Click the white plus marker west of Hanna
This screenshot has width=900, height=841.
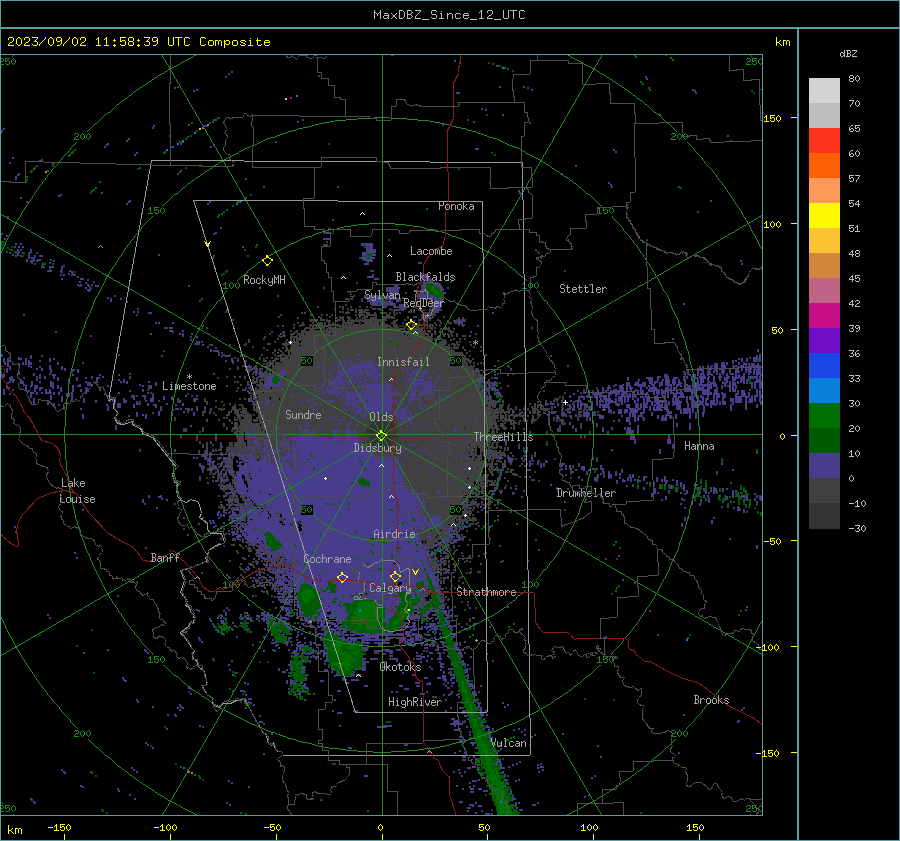[x=565, y=402]
